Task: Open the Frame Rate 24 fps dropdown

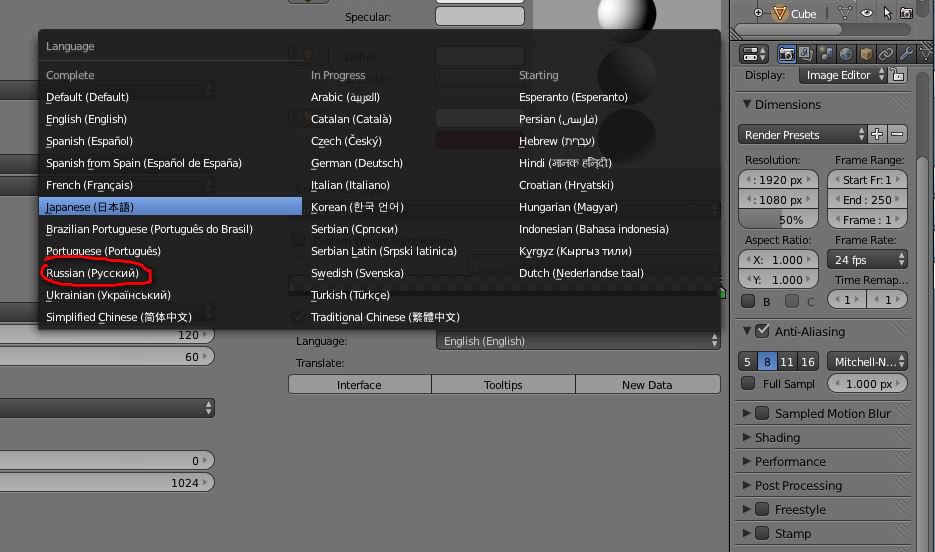Action: click(867, 260)
